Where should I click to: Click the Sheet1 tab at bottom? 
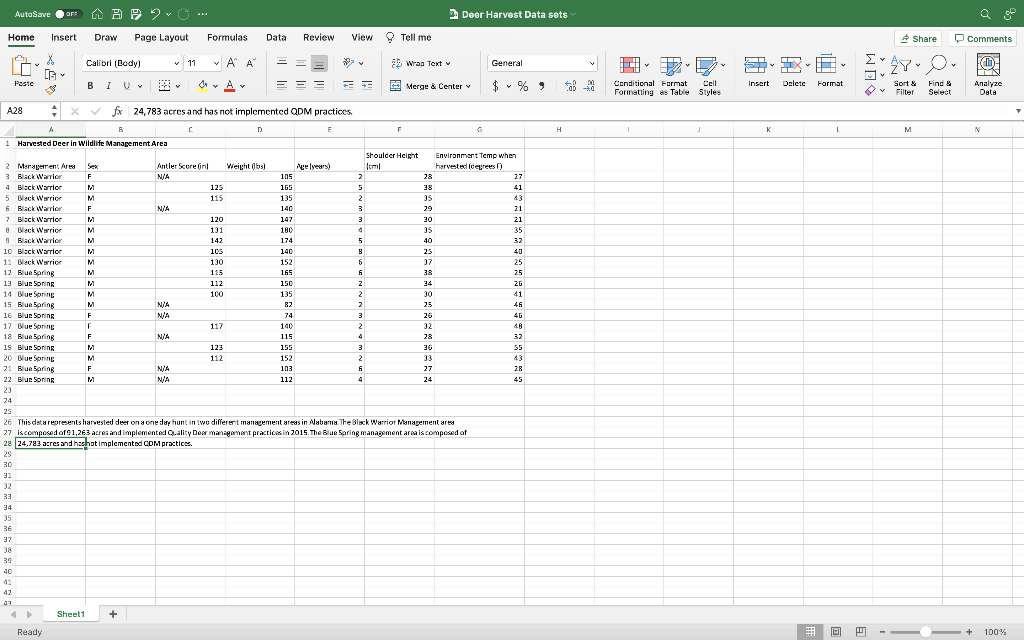tap(69, 613)
